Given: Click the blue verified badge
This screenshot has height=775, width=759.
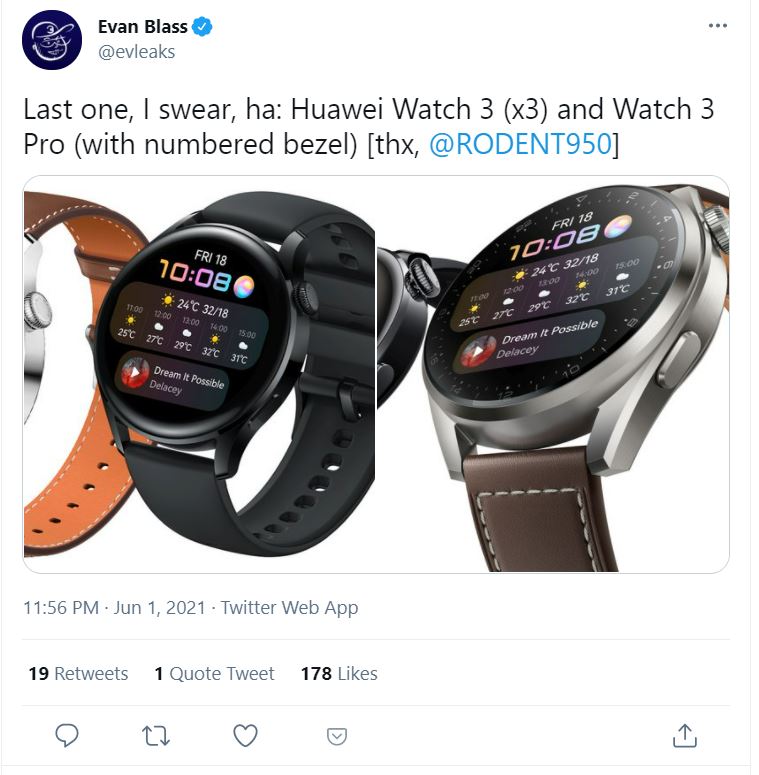Looking at the screenshot, I should (202, 26).
